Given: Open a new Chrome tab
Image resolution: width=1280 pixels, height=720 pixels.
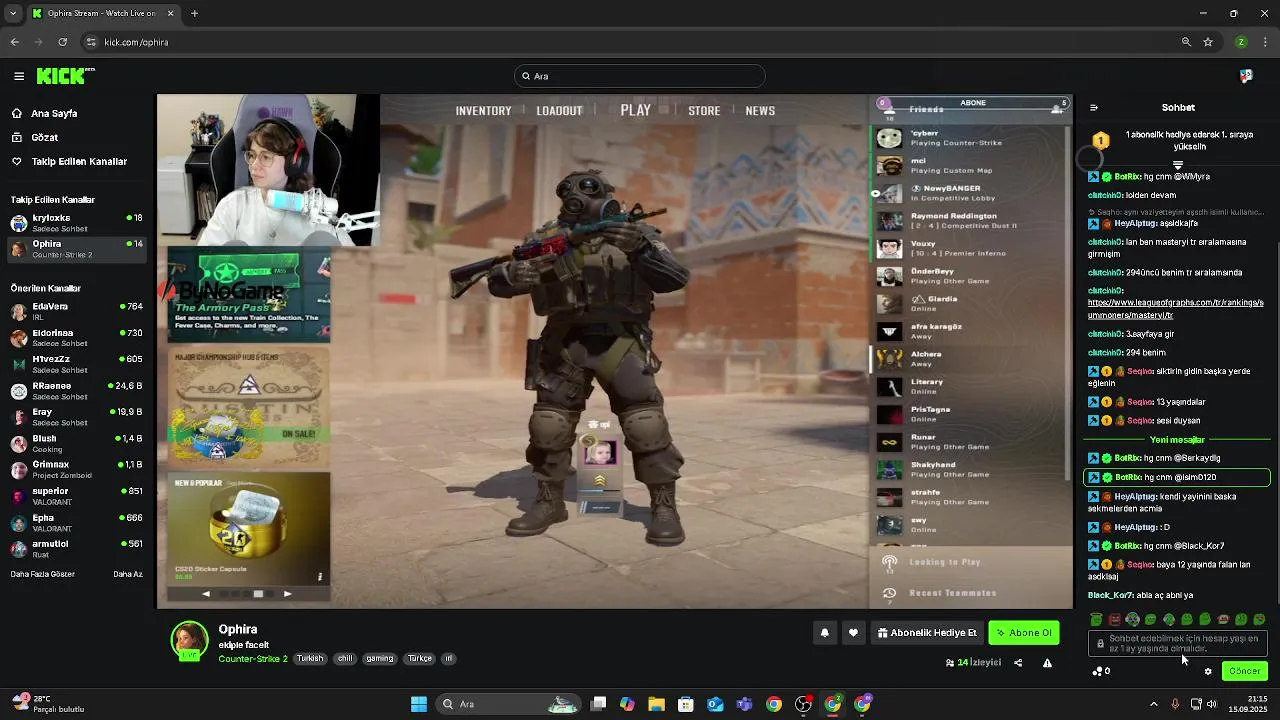Looking at the screenshot, I should click(x=194, y=13).
